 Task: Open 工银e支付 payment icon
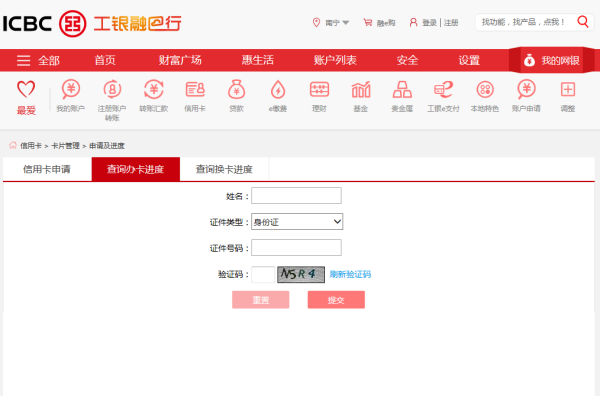(x=443, y=90)
